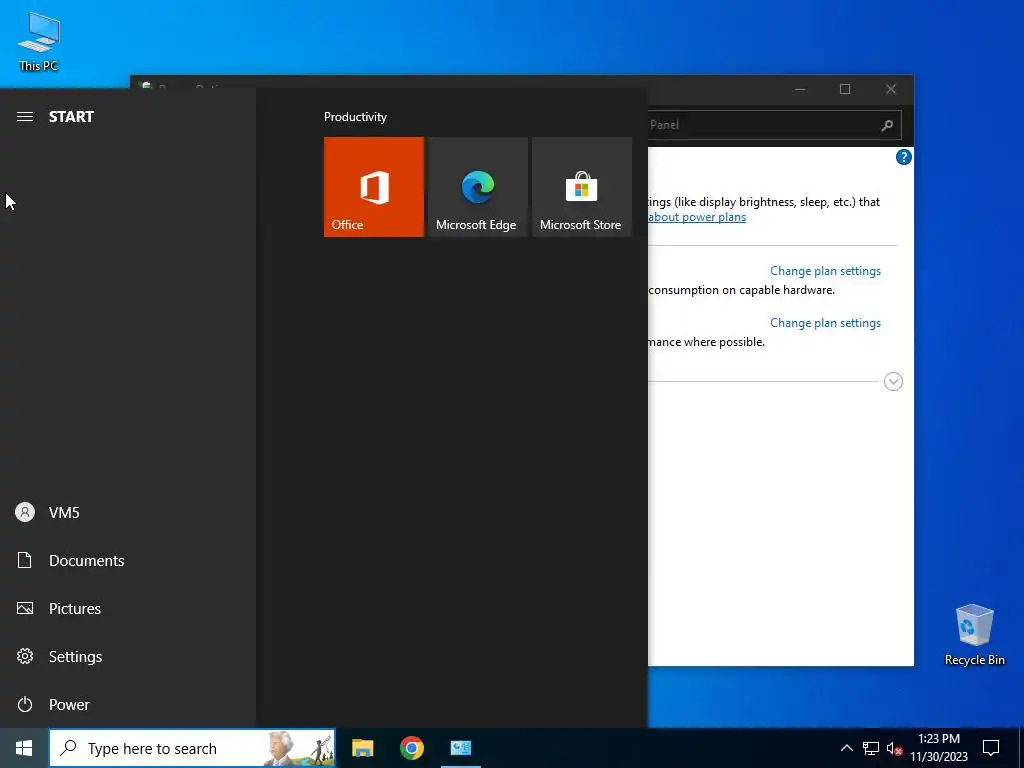Viewport: 1024px width, 768px height.
Task: Click the second Change plan settings link
Action: tap(825, 323)
